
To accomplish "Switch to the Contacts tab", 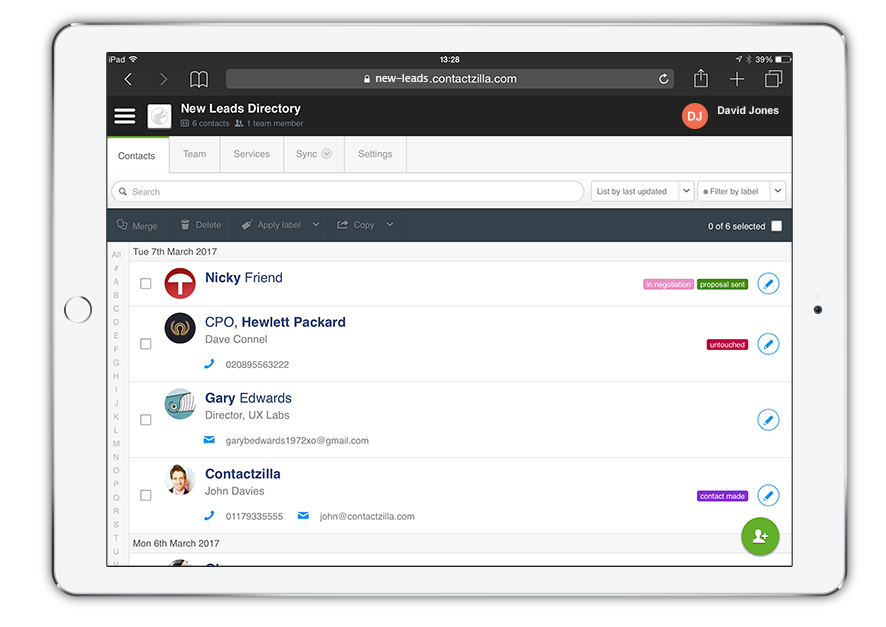I will pos(137,155).
